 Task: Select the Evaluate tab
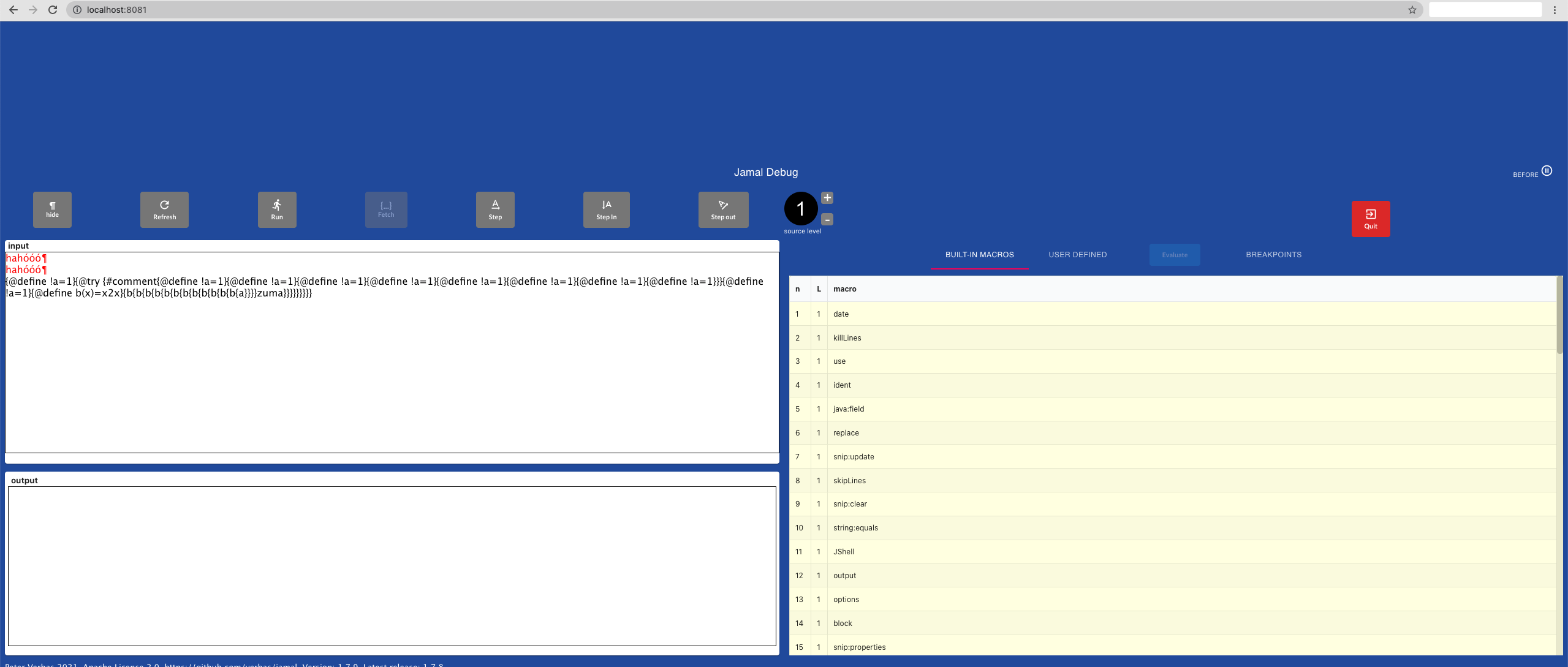pos(1174,254)
